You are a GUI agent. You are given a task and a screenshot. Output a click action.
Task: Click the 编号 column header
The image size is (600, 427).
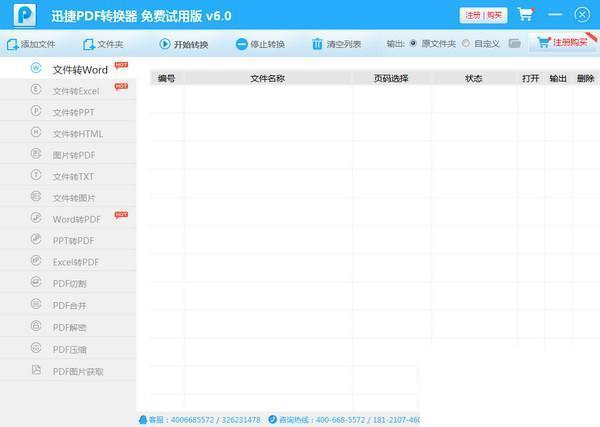[166, 78]
